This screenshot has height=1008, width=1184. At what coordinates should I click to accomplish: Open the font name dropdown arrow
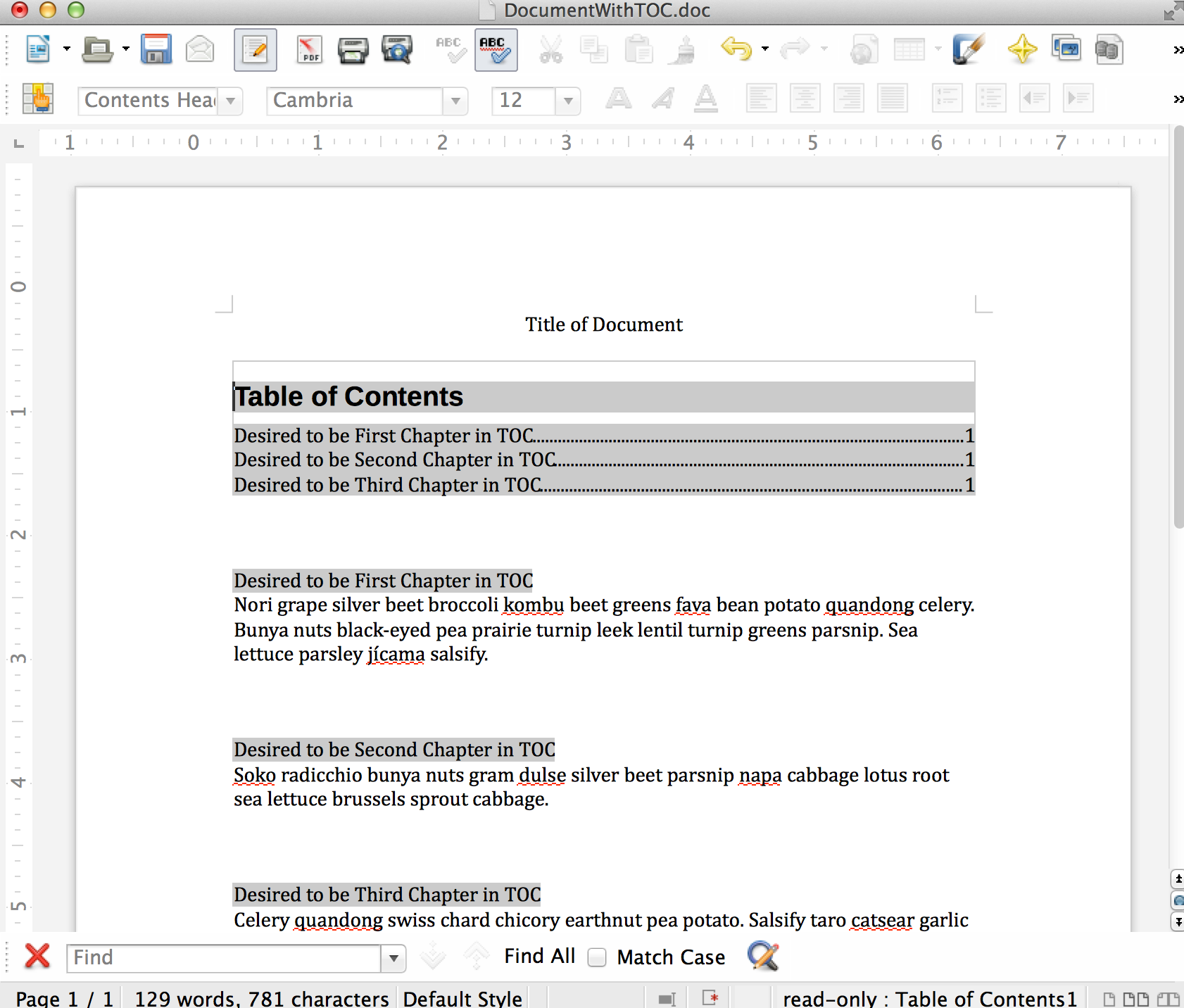(455, 101)
